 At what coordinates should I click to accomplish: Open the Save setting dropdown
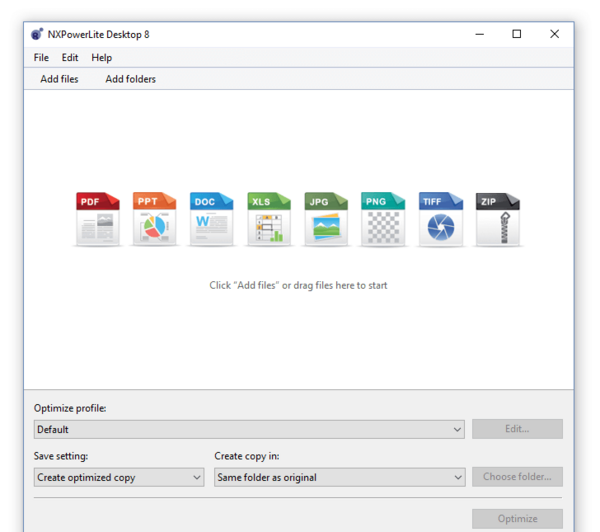(119, 477)
